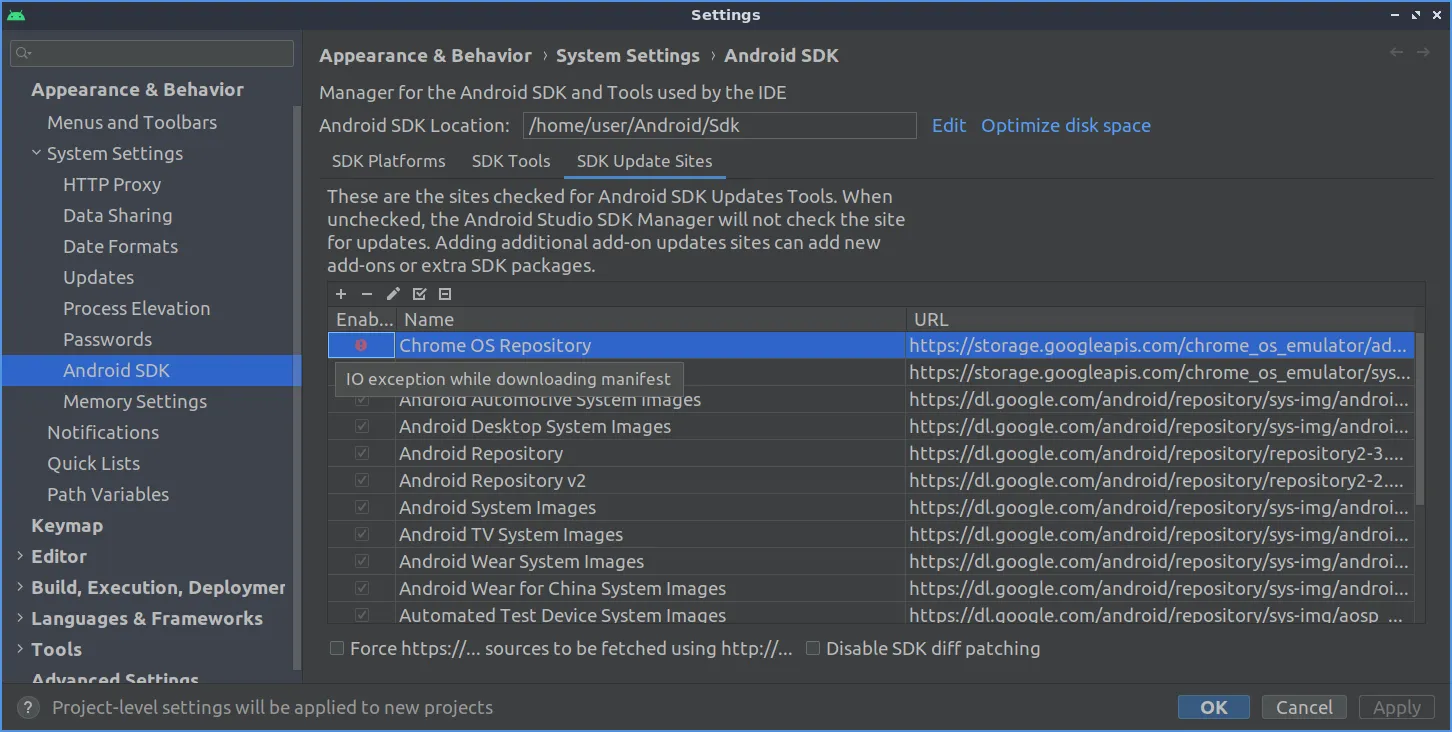Expand the Tools settings section

click(21, 649)
